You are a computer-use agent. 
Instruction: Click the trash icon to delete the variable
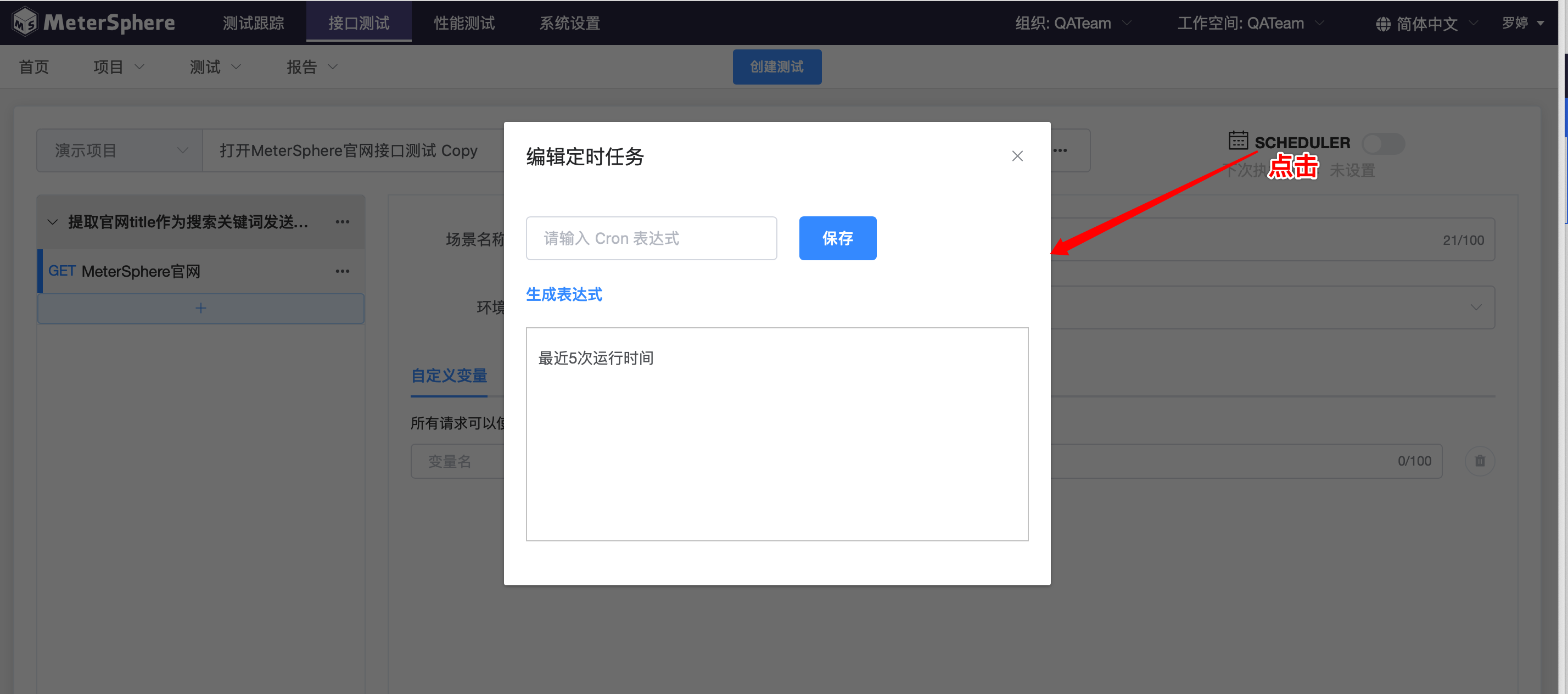click(x=1479, y=461)
